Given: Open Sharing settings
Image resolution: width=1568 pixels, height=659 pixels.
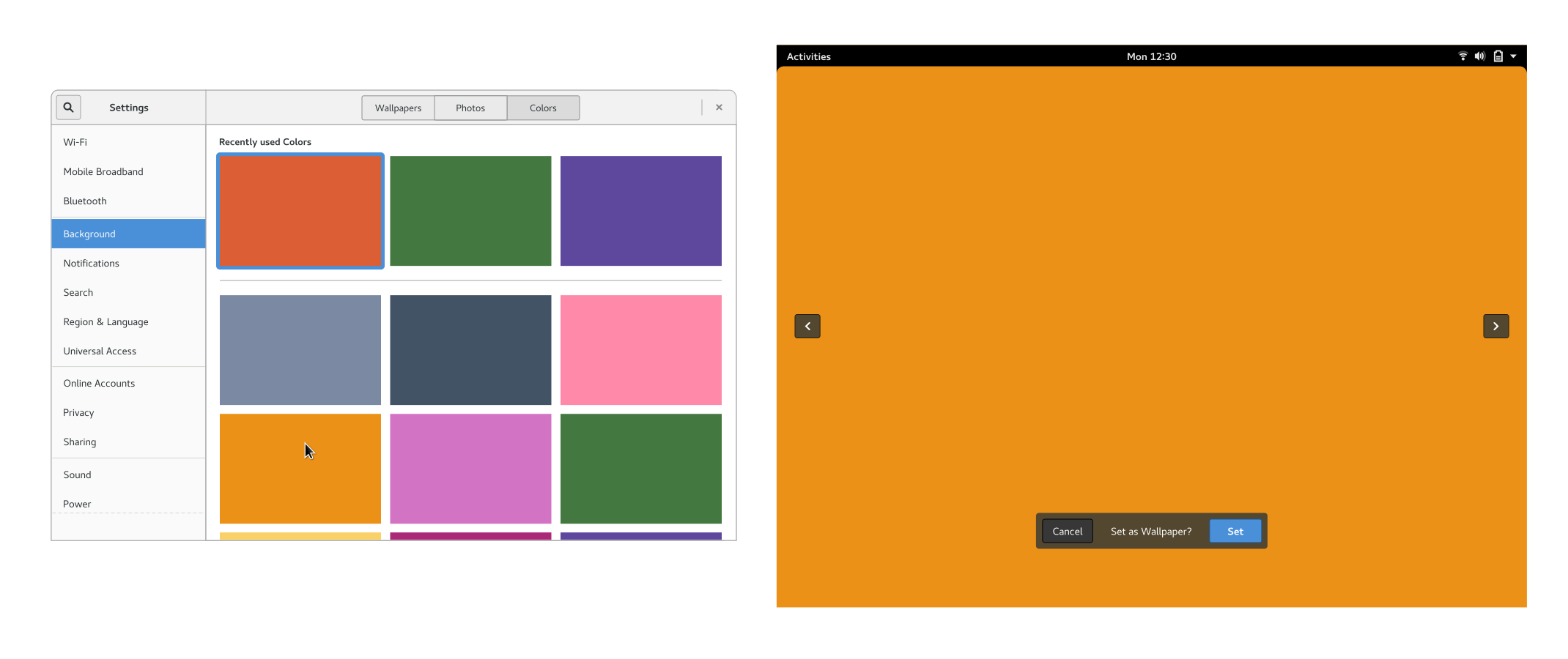Looking at the screenshot, I should (x=128, y=442).
